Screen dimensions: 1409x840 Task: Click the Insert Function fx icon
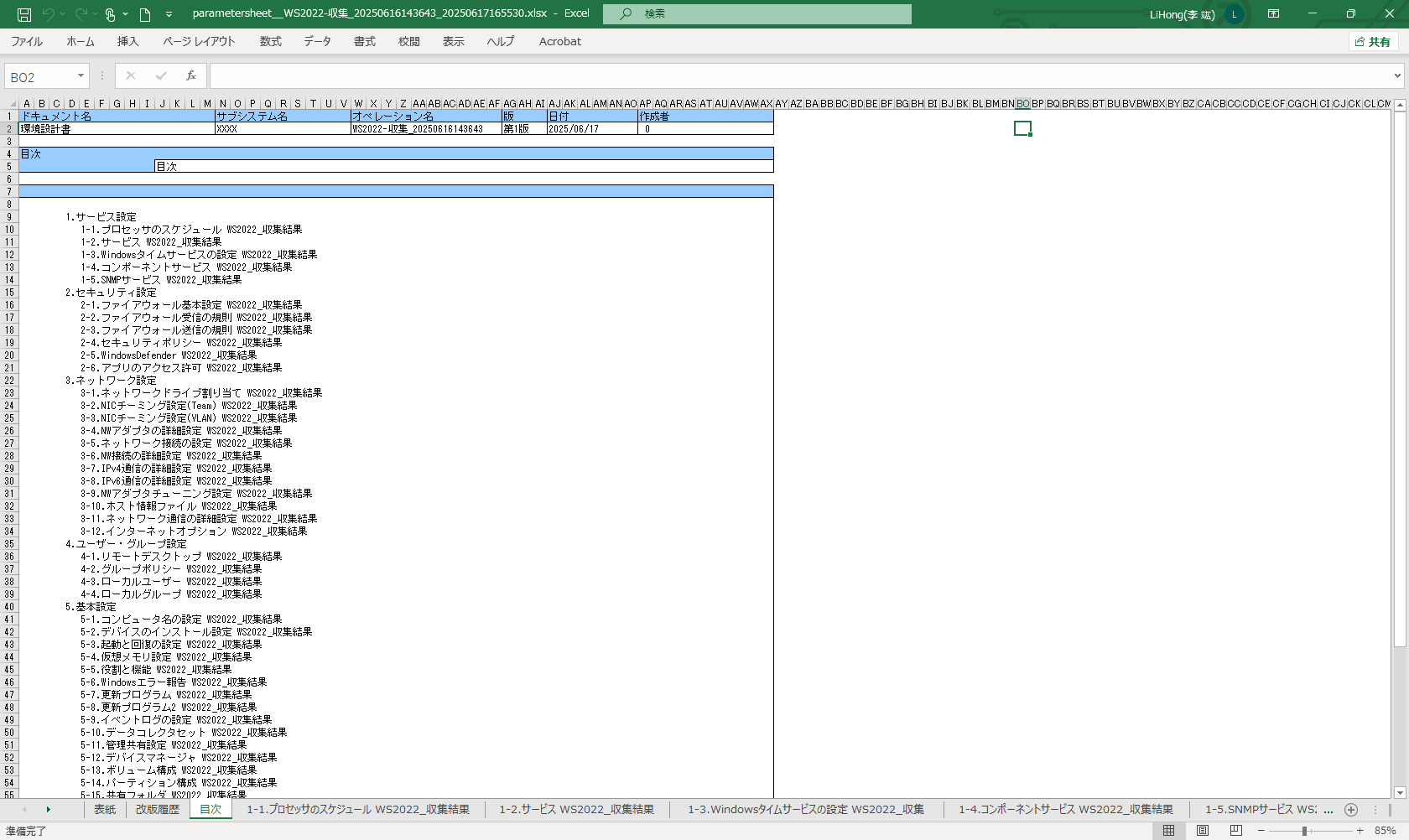(x=191, y=75)
